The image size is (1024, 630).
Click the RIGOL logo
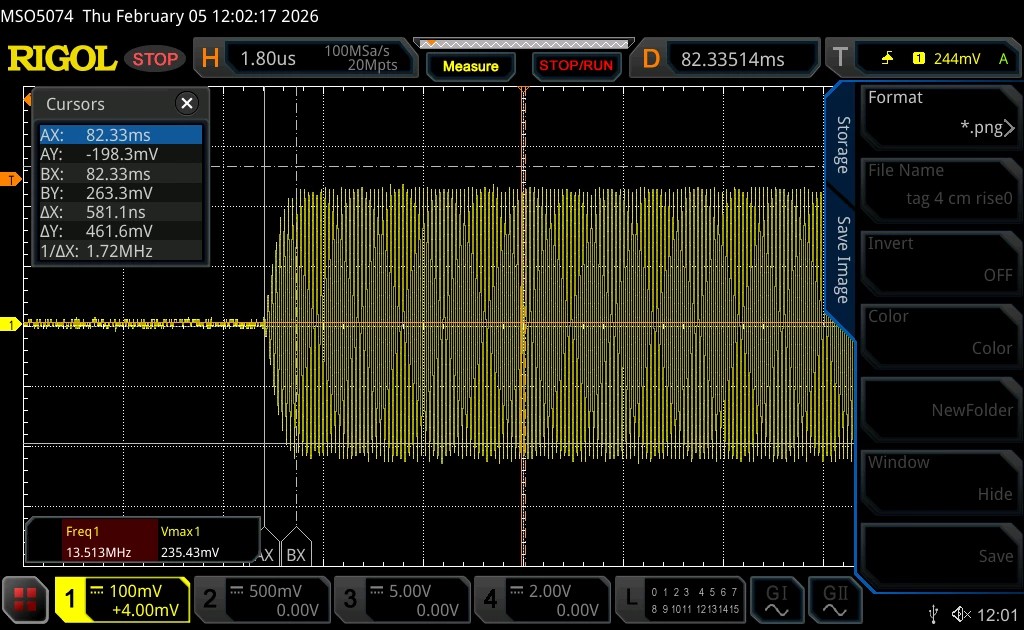62,59
